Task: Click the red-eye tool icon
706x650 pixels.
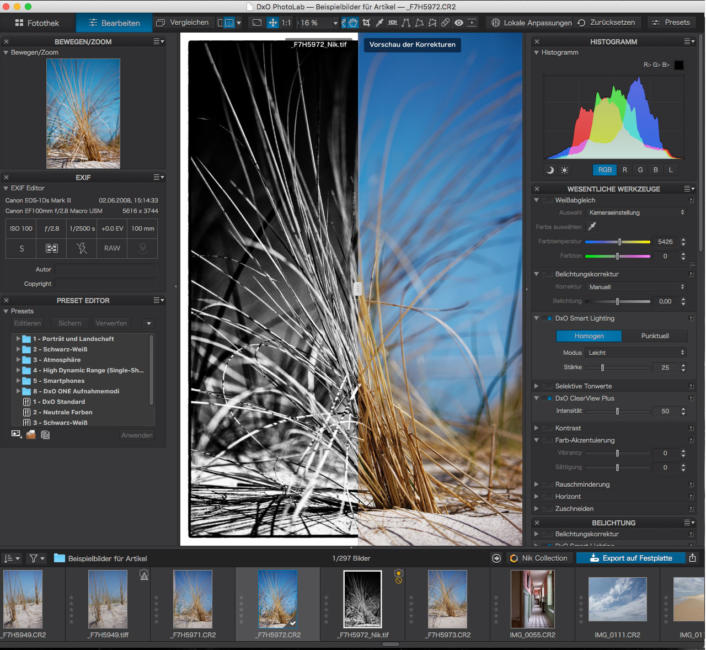Action: coord(458,23)
